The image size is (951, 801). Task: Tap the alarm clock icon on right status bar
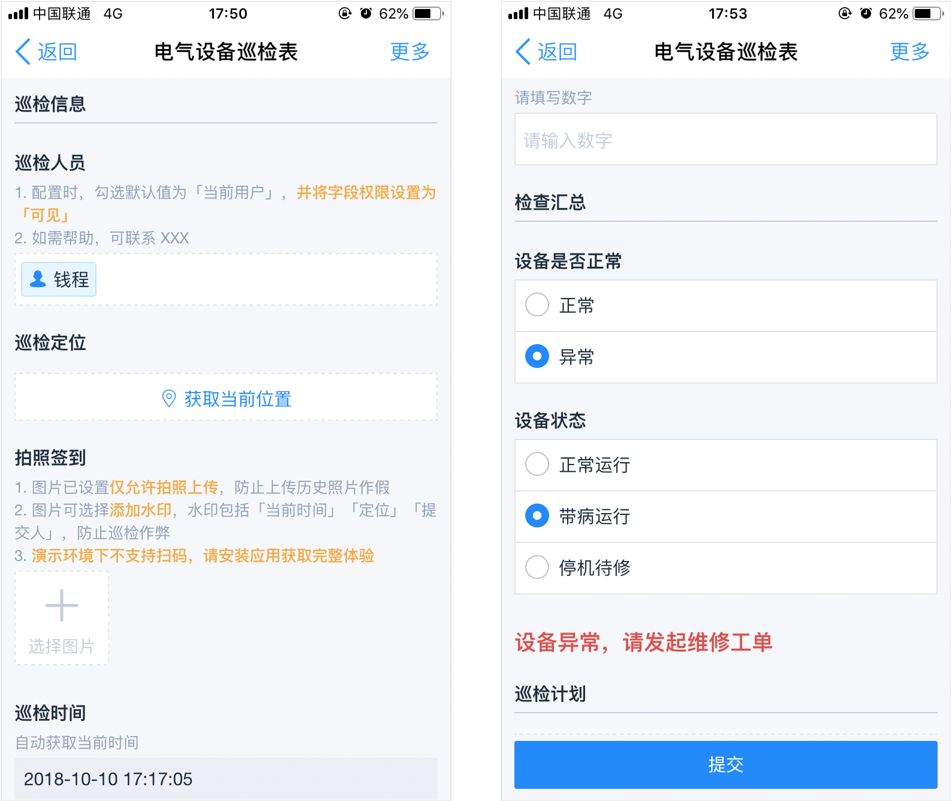point(865,13)
